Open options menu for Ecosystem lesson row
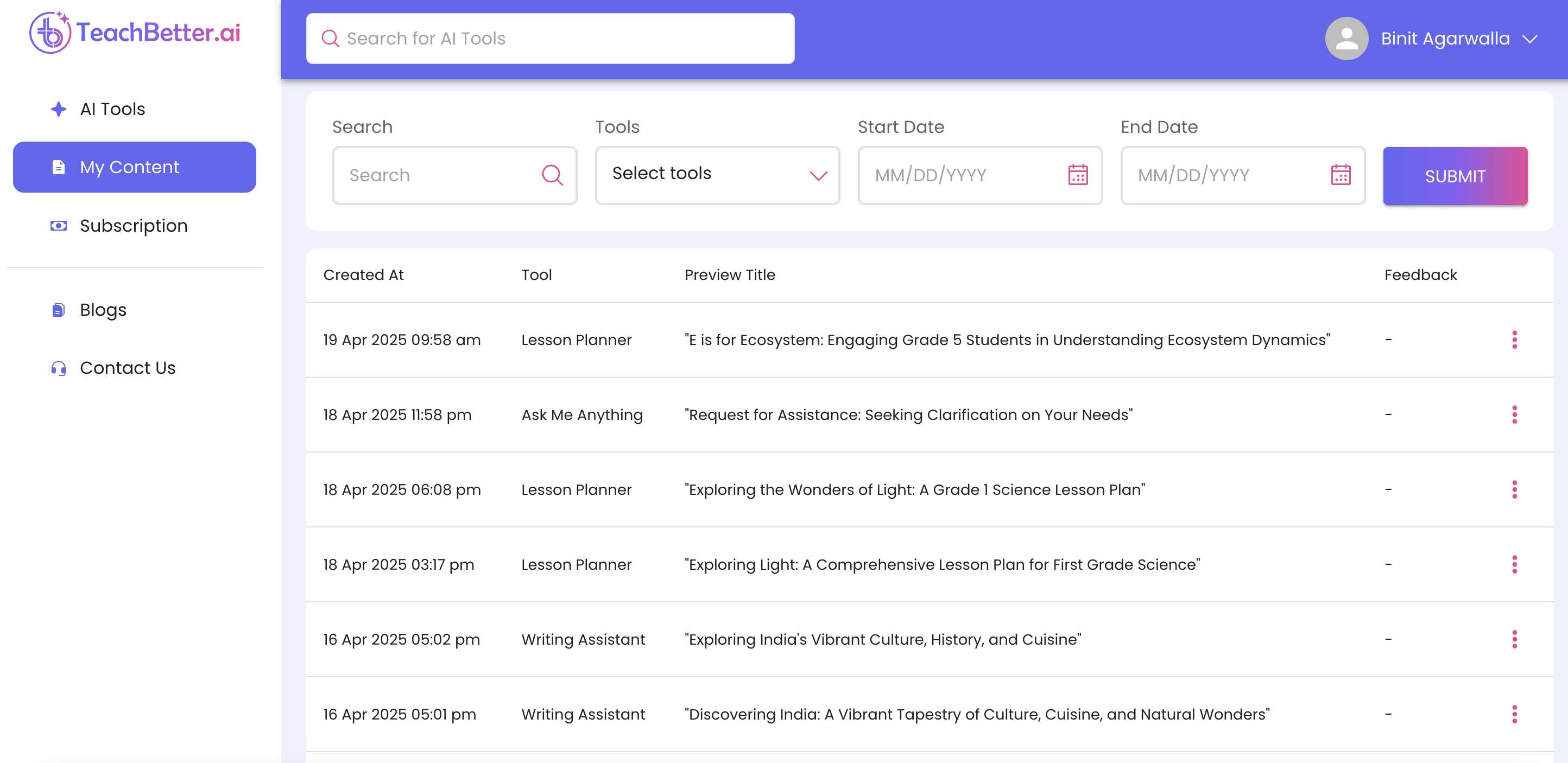This screenshot has width=1568, height=763. click(x=1514, y=340)
